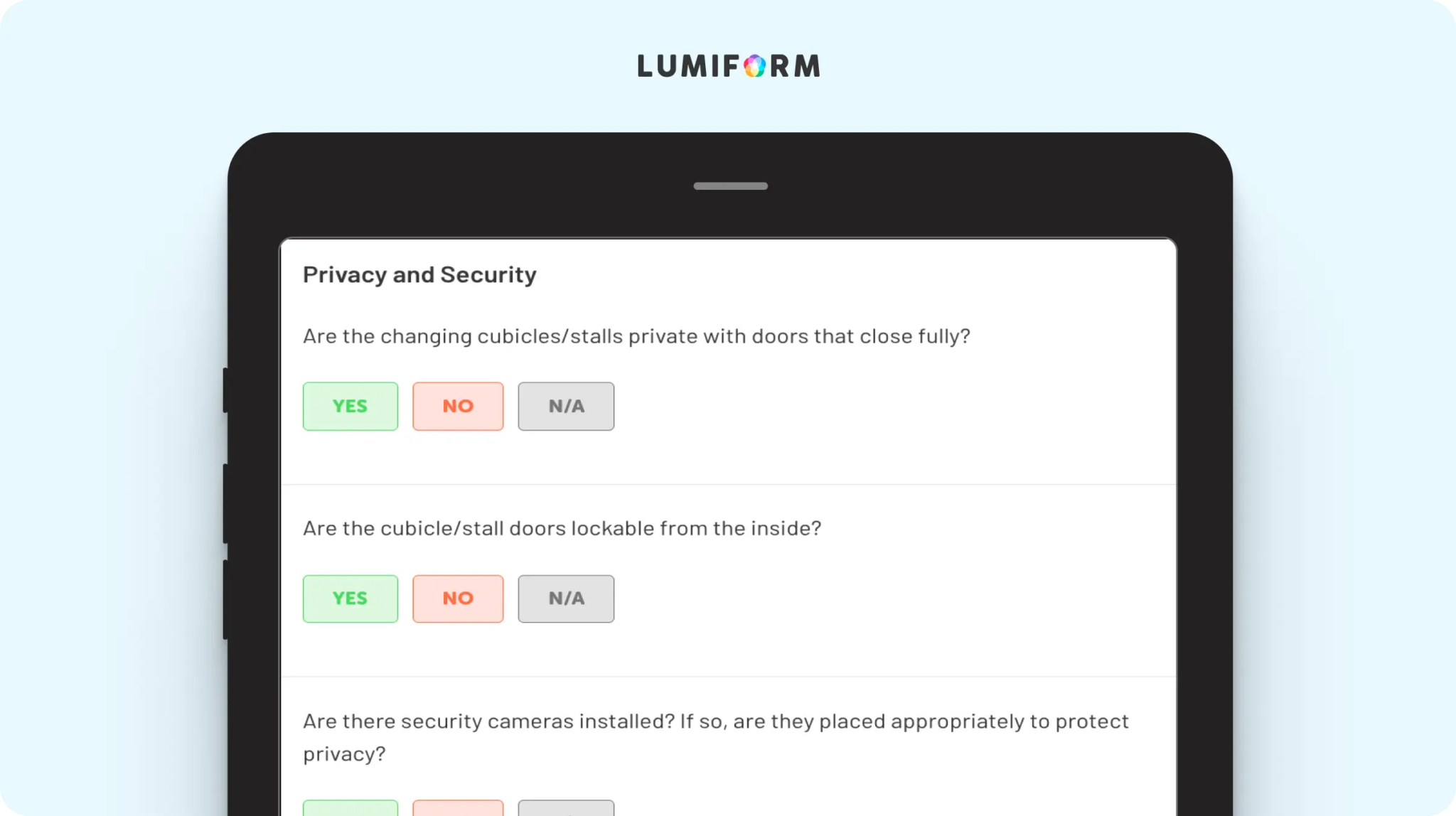Click the security cameras installed question text
Image resolution: width=1456 pixels, height=816 pixels.
(x=715, y=722)
